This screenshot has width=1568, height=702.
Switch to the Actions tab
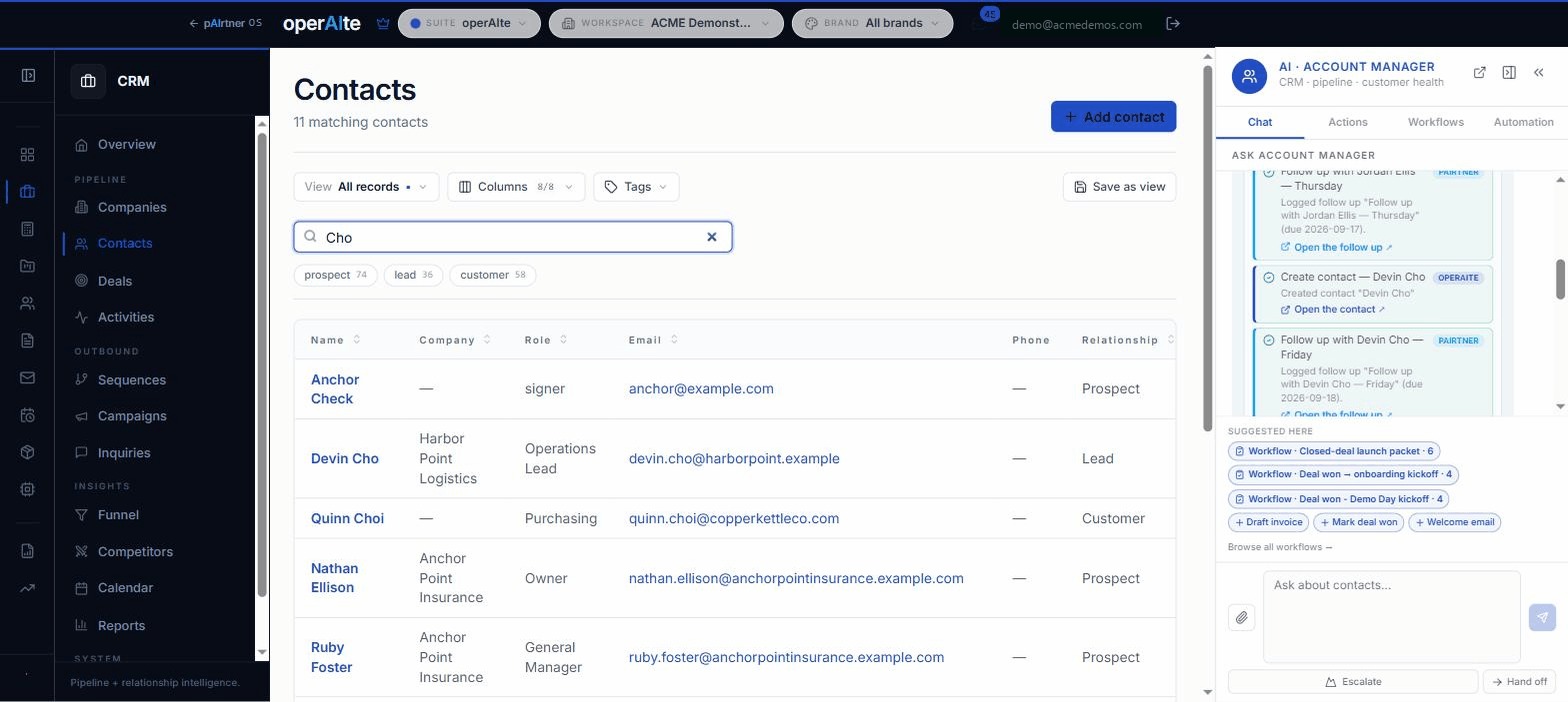[1348, 122]
